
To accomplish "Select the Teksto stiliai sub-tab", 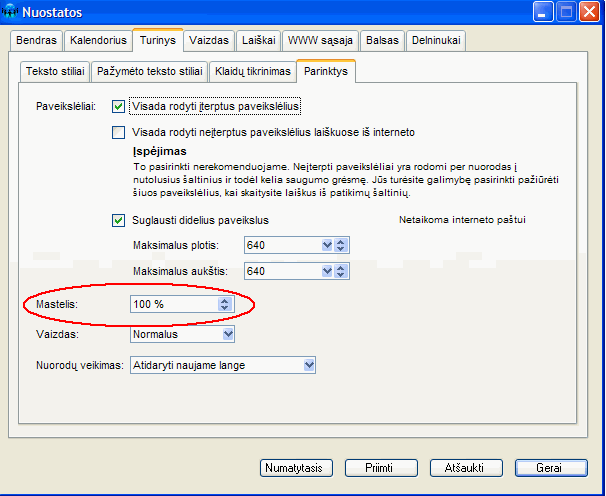I will point(55,72).
